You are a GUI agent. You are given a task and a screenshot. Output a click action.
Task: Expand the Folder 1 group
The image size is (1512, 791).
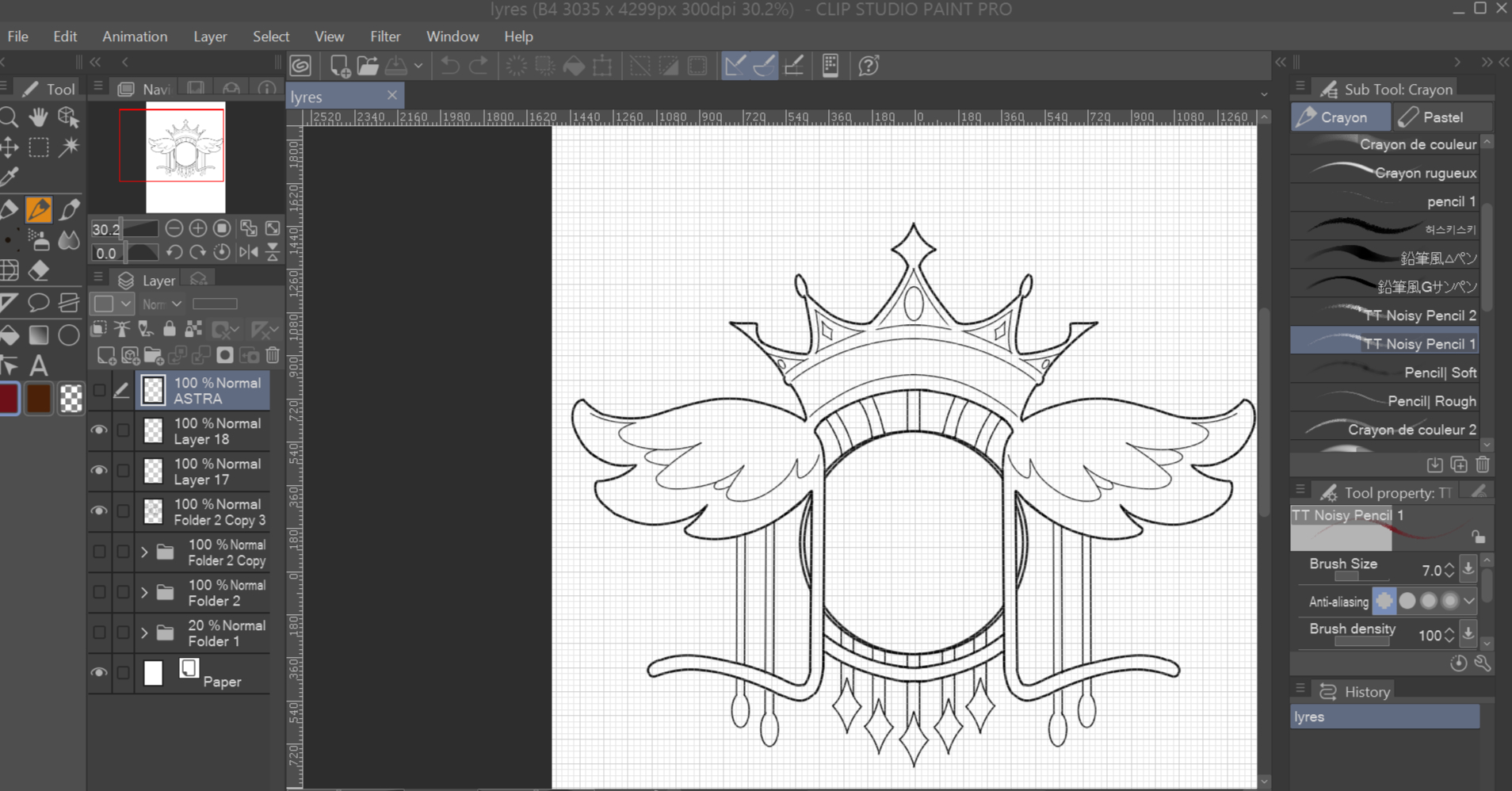(x=144, y=632)
